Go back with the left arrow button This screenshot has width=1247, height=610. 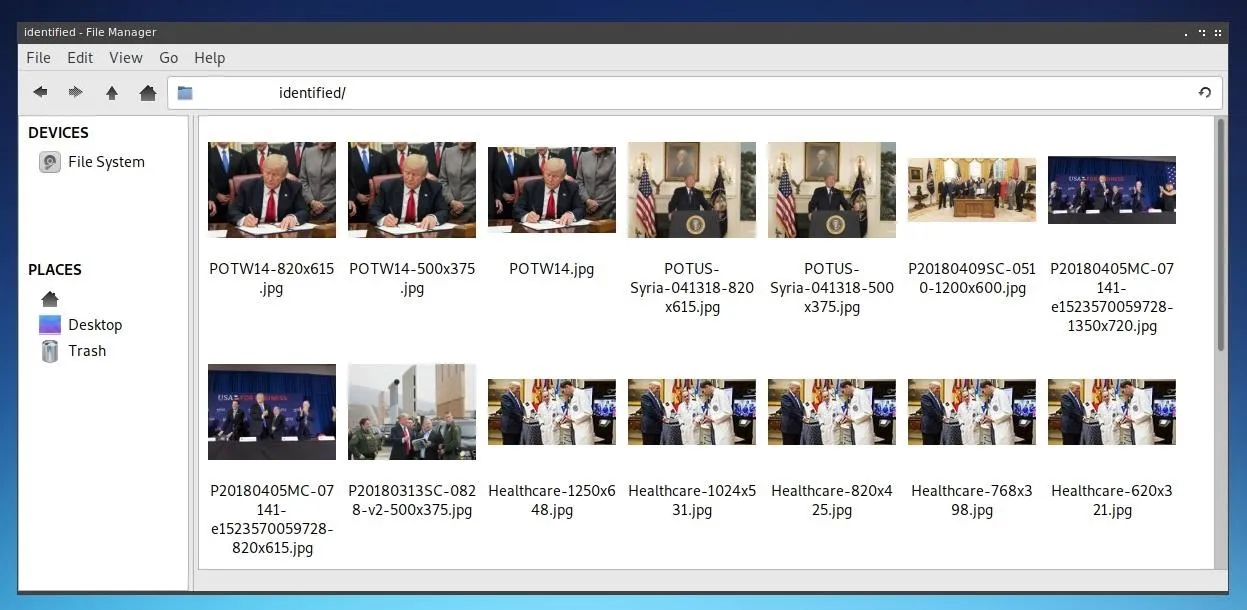tap(40, 92)
